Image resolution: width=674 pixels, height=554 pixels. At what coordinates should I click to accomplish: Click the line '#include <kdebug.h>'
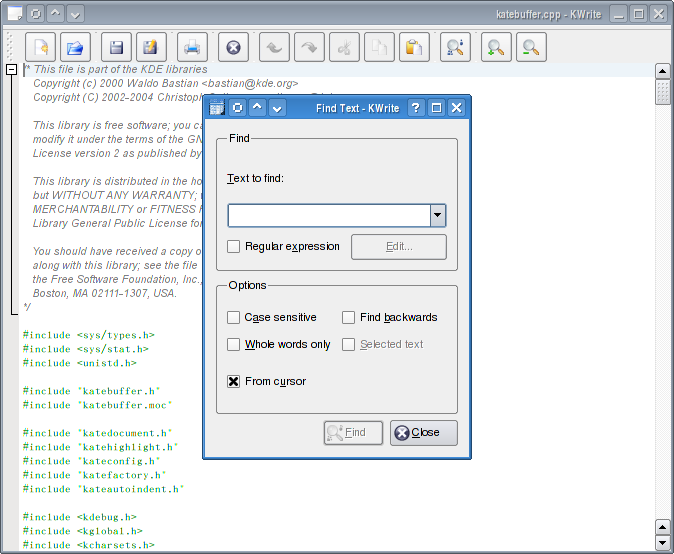tap(80, 517)
